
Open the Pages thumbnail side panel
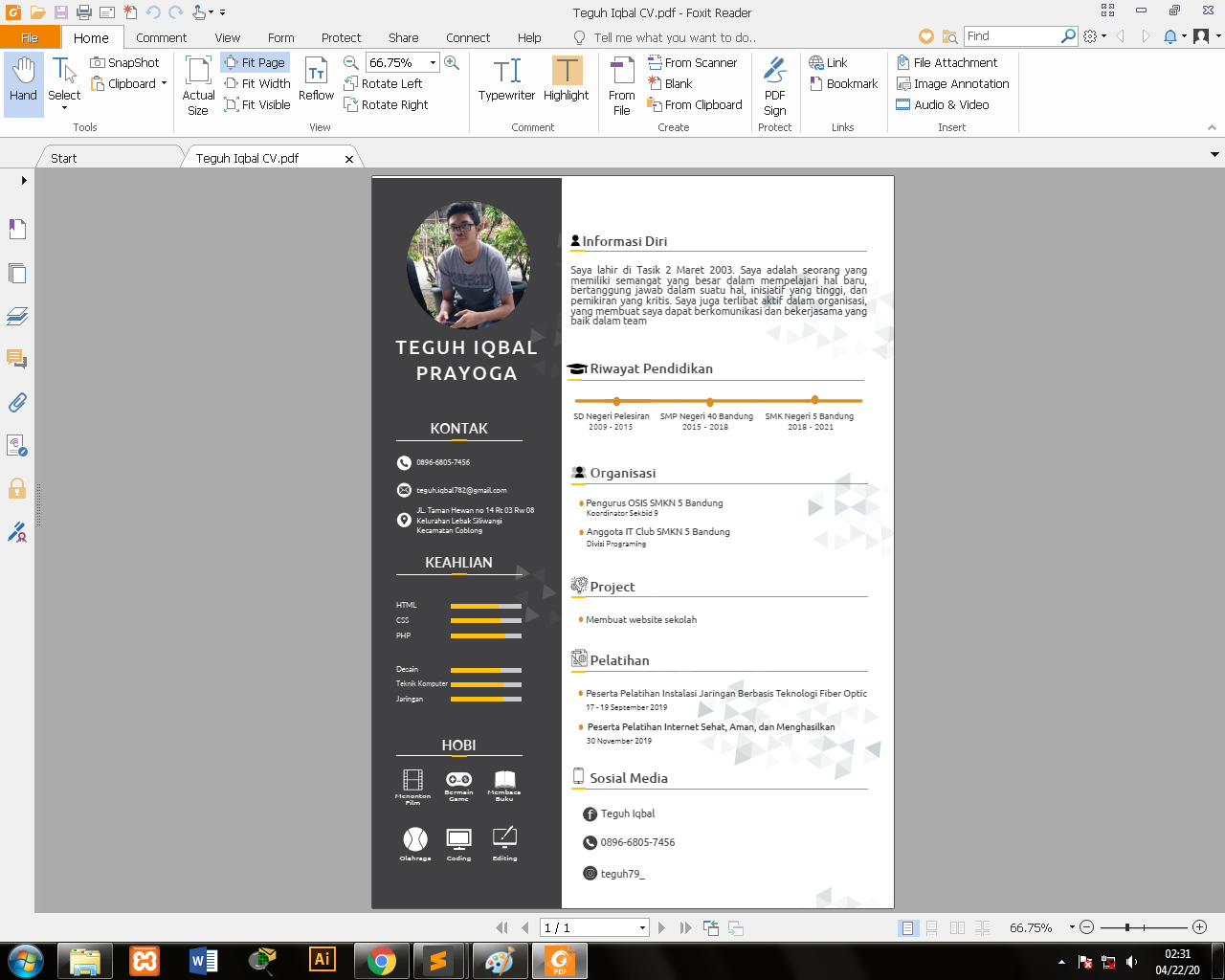(17, 273)
